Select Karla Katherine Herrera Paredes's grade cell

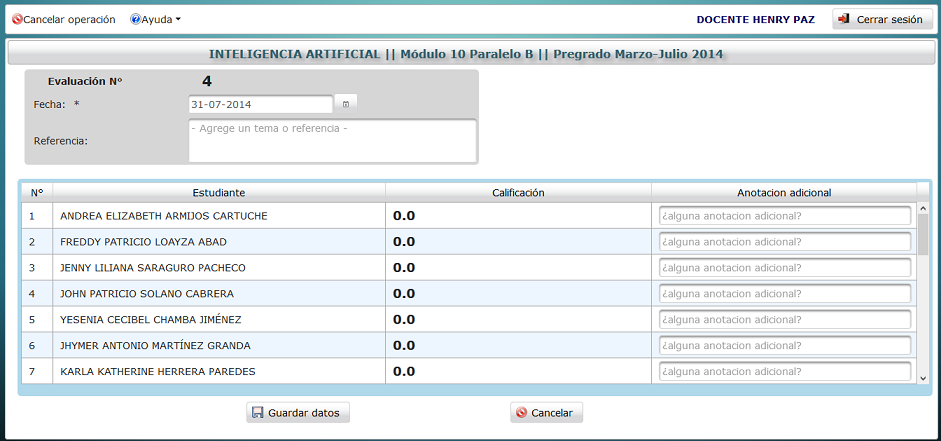click(519, 371)
